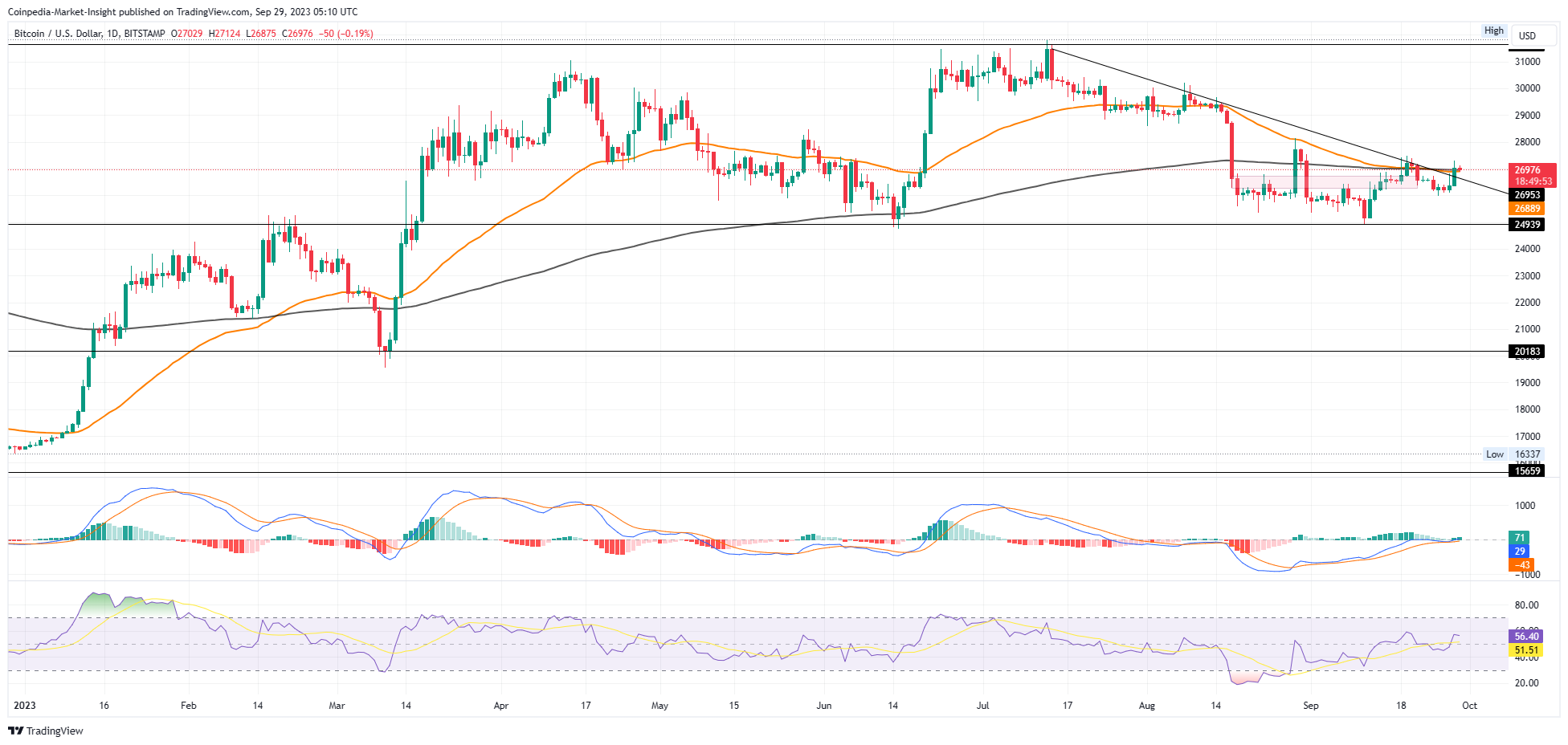
Task: Click the close price value C26976
Action: click(297, 34)
